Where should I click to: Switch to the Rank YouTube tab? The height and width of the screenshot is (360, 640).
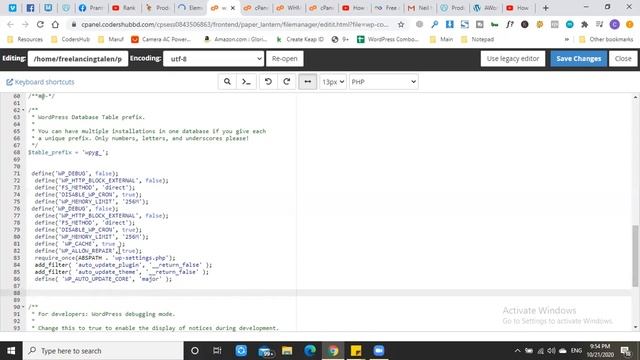(x=124, y=8)
